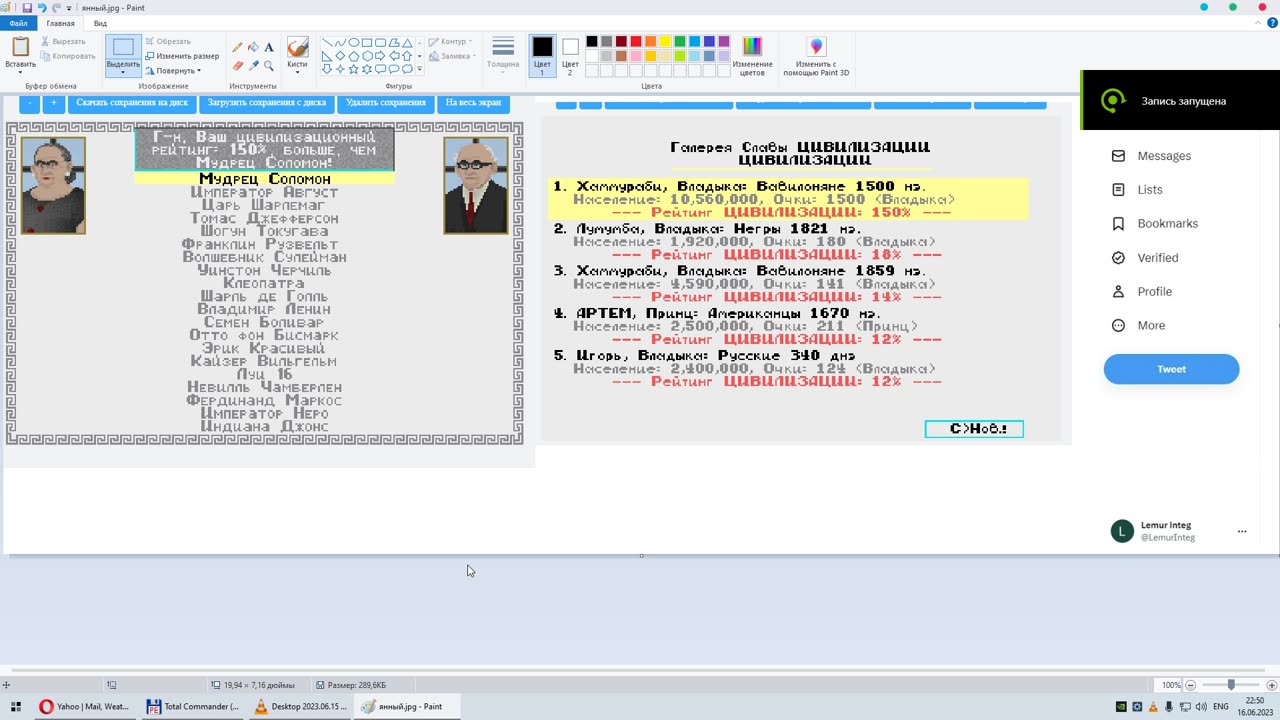Switch to Opera Yahoo Mail taskbar item
Image resolution: width=1280 pixels, height=720 pixels.
[83, 706]
